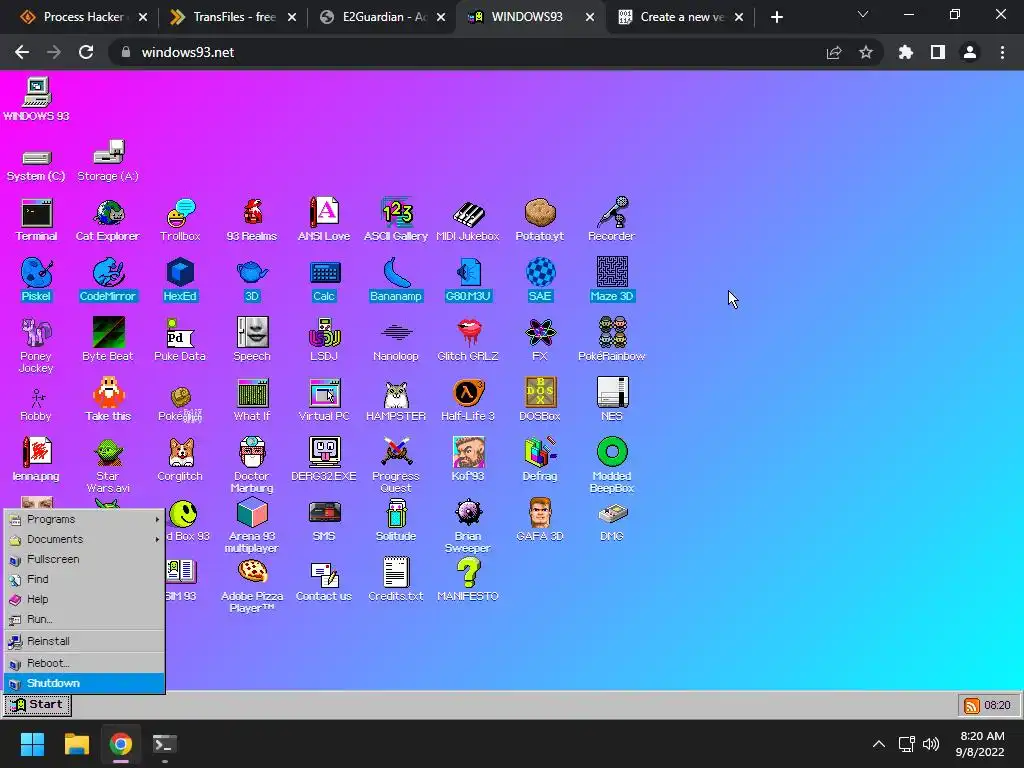Open the Recorder microphone icon
This screenshot has height=768, width=1024.
(611, 220)
